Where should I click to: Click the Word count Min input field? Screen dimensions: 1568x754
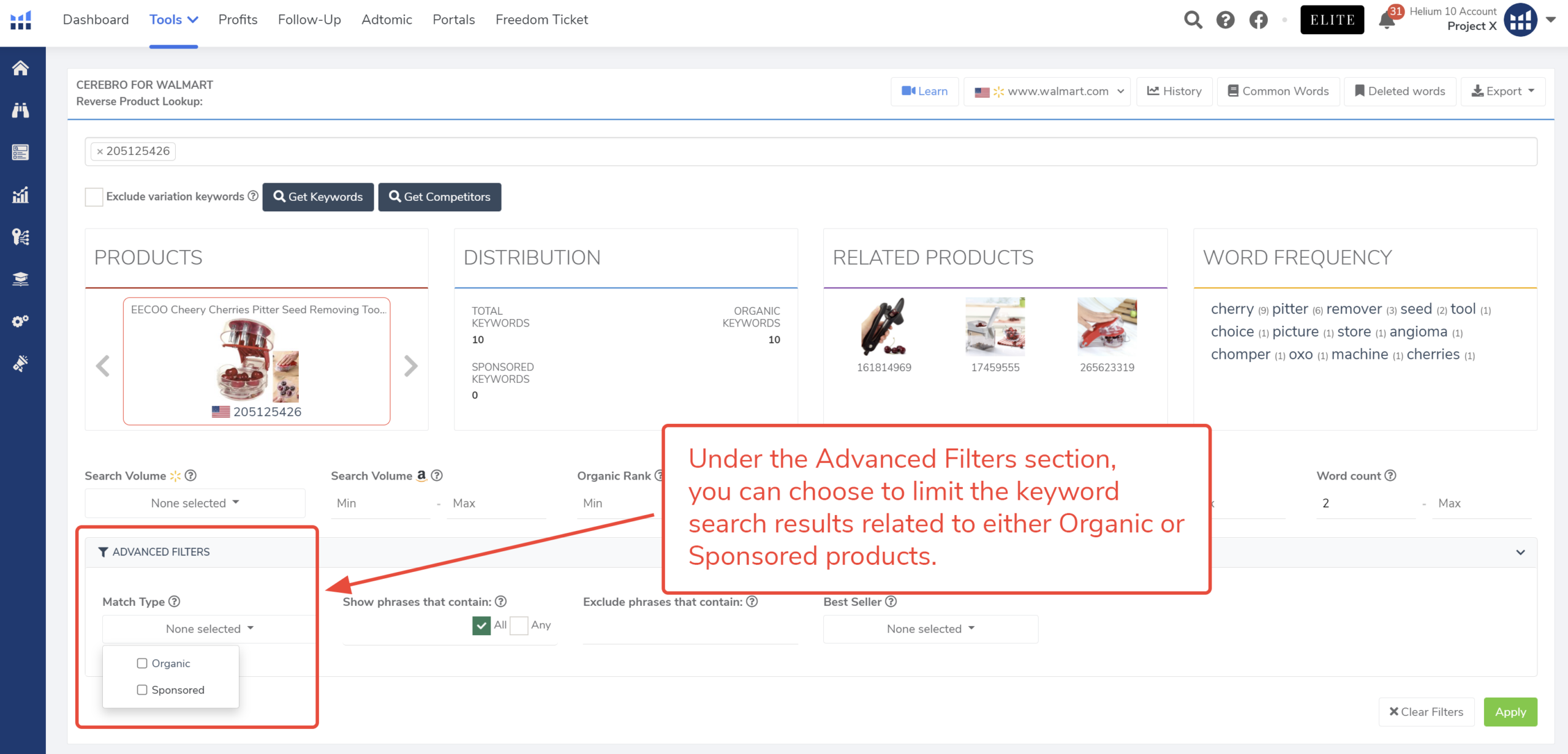point(1365,503)
